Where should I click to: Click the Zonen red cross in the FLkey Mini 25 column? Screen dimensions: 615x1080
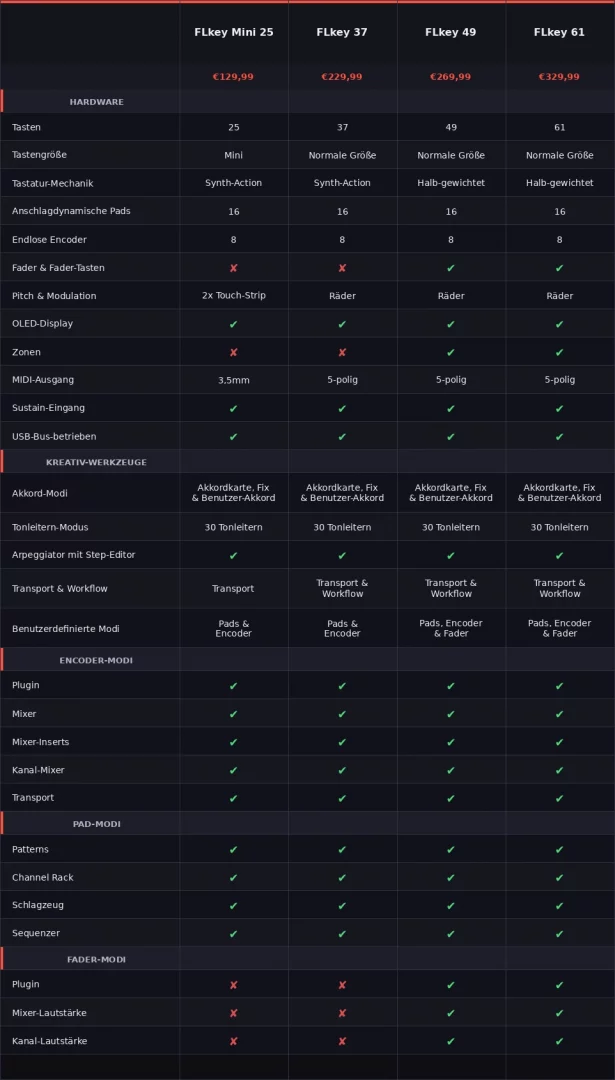233,352
